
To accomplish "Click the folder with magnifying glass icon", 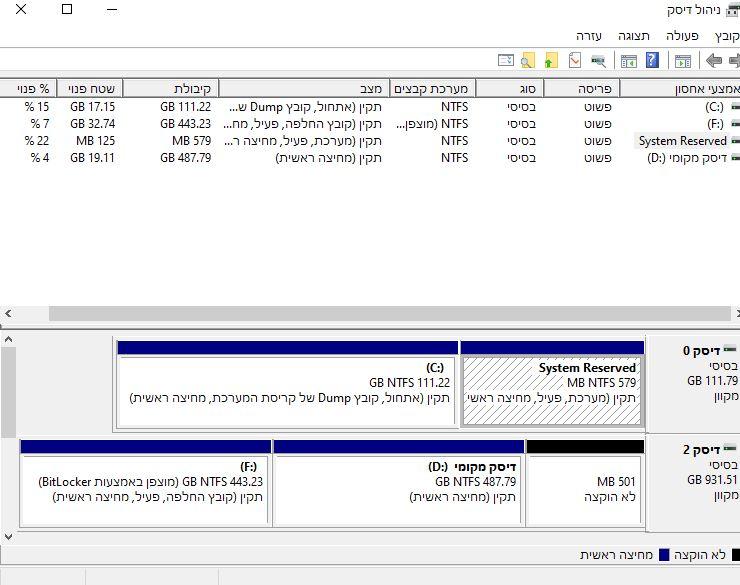I will point(527,60).
